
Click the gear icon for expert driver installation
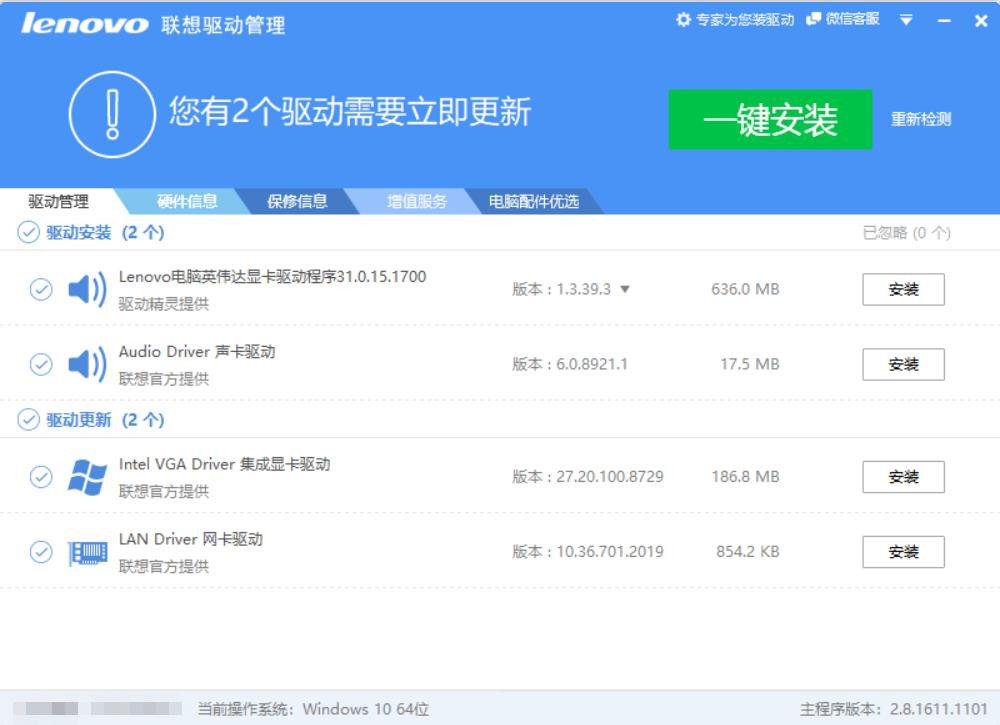[683, 20]
